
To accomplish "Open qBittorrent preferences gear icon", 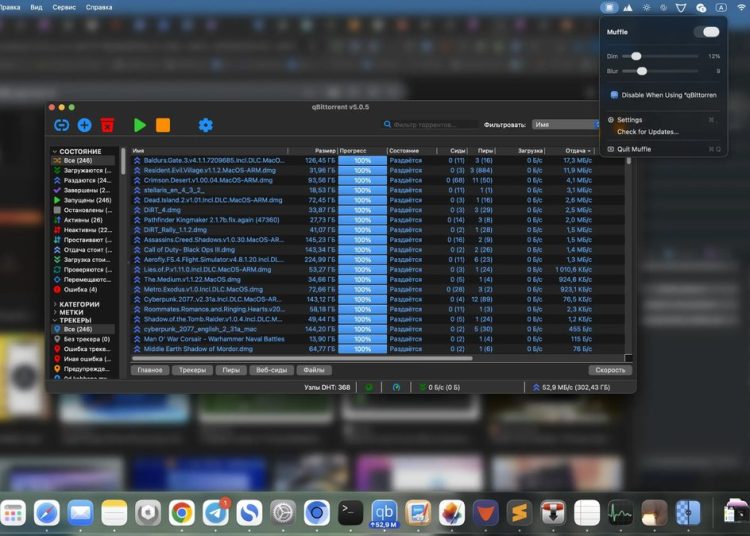I will click(x=205, y=125).
